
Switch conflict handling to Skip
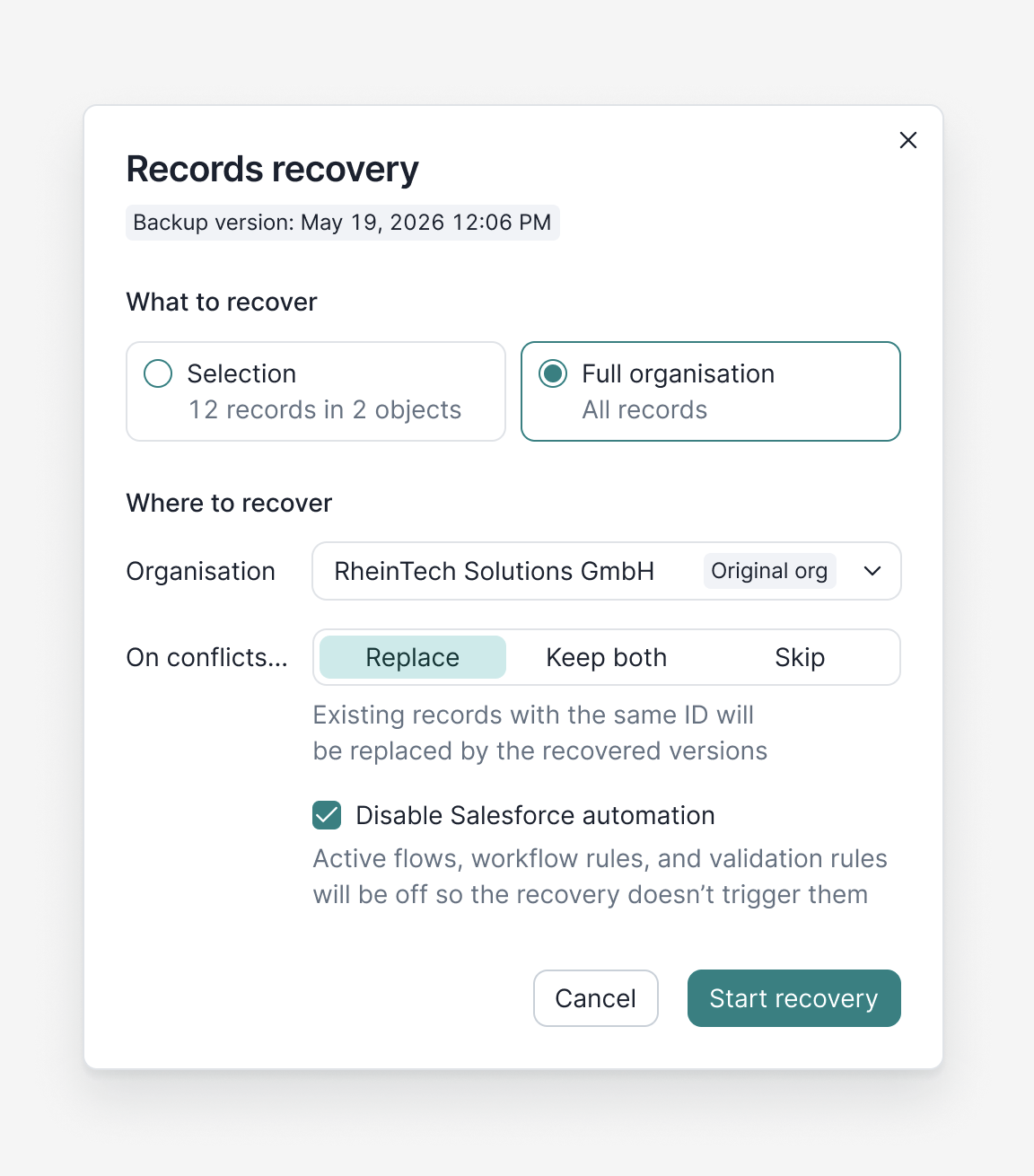point(800,657)
